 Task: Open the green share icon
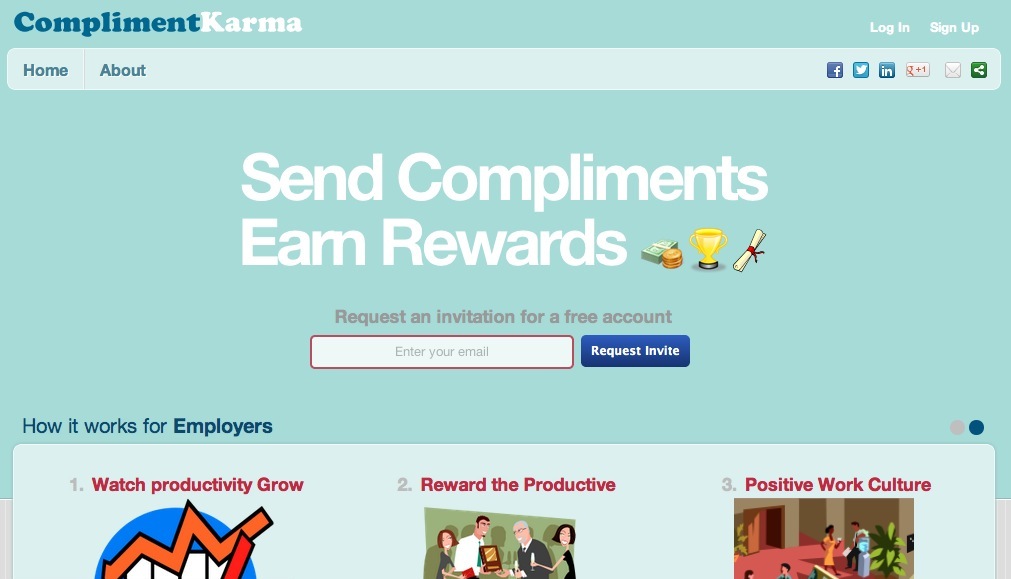[x=979, y=70]
